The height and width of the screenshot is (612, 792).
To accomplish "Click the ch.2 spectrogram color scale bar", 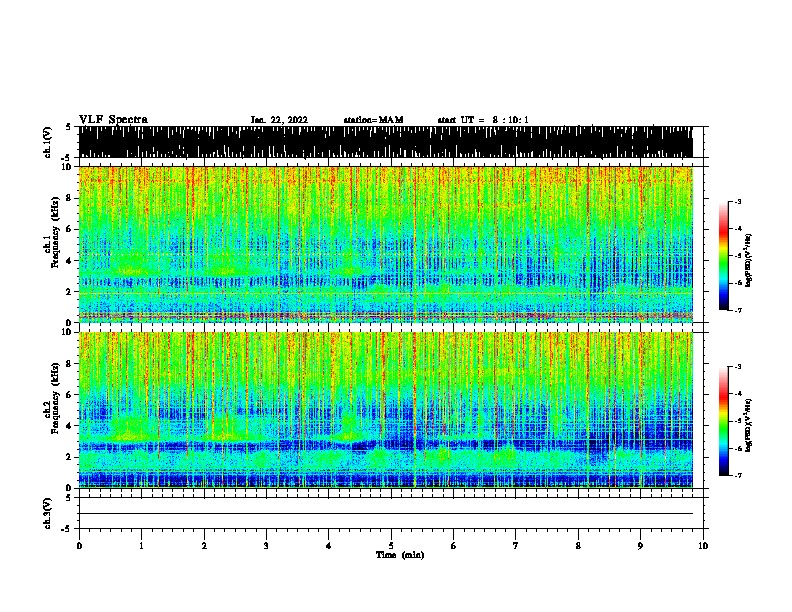I will [724, 421].
